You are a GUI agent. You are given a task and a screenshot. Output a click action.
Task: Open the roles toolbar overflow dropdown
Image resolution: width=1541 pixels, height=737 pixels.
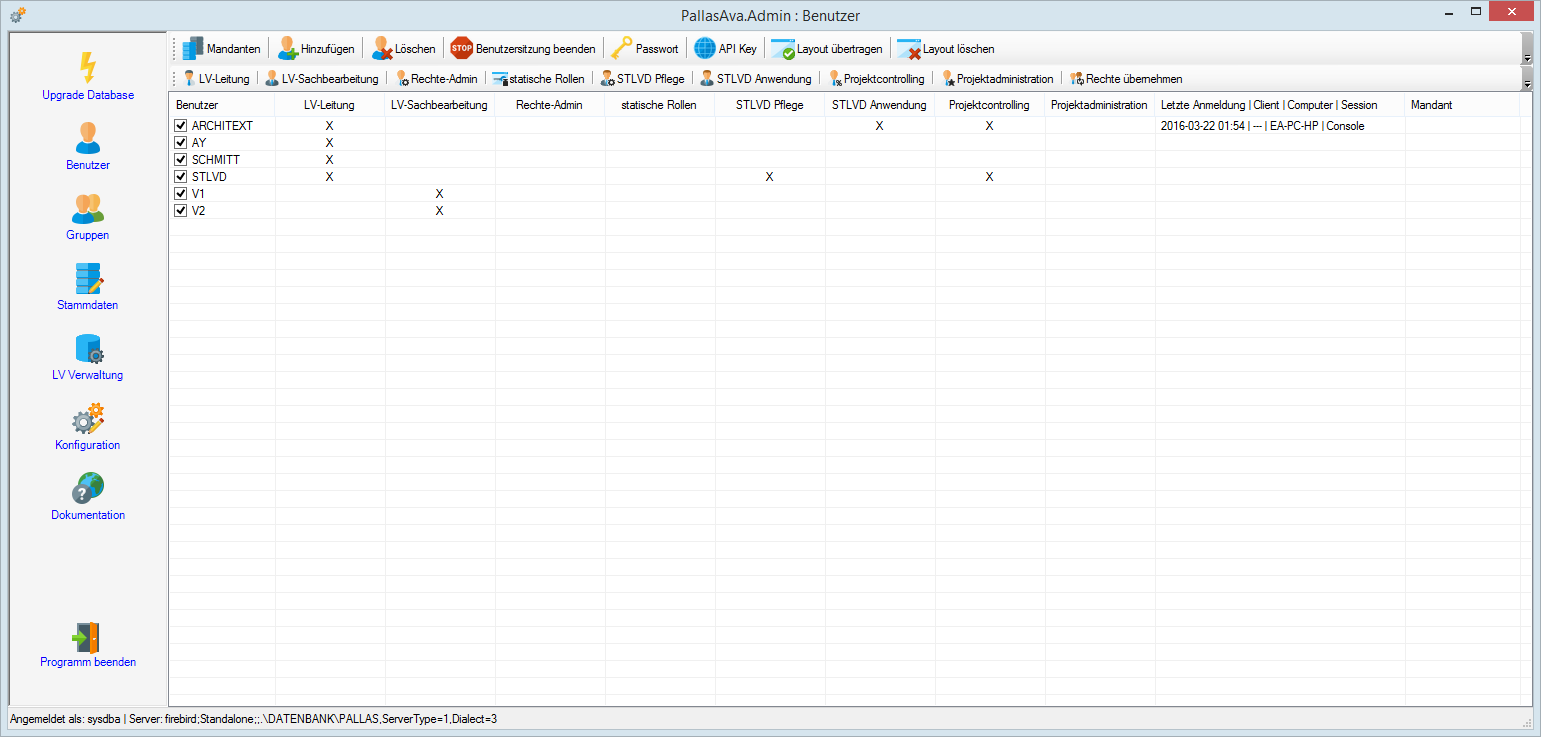pos(1527,78)
